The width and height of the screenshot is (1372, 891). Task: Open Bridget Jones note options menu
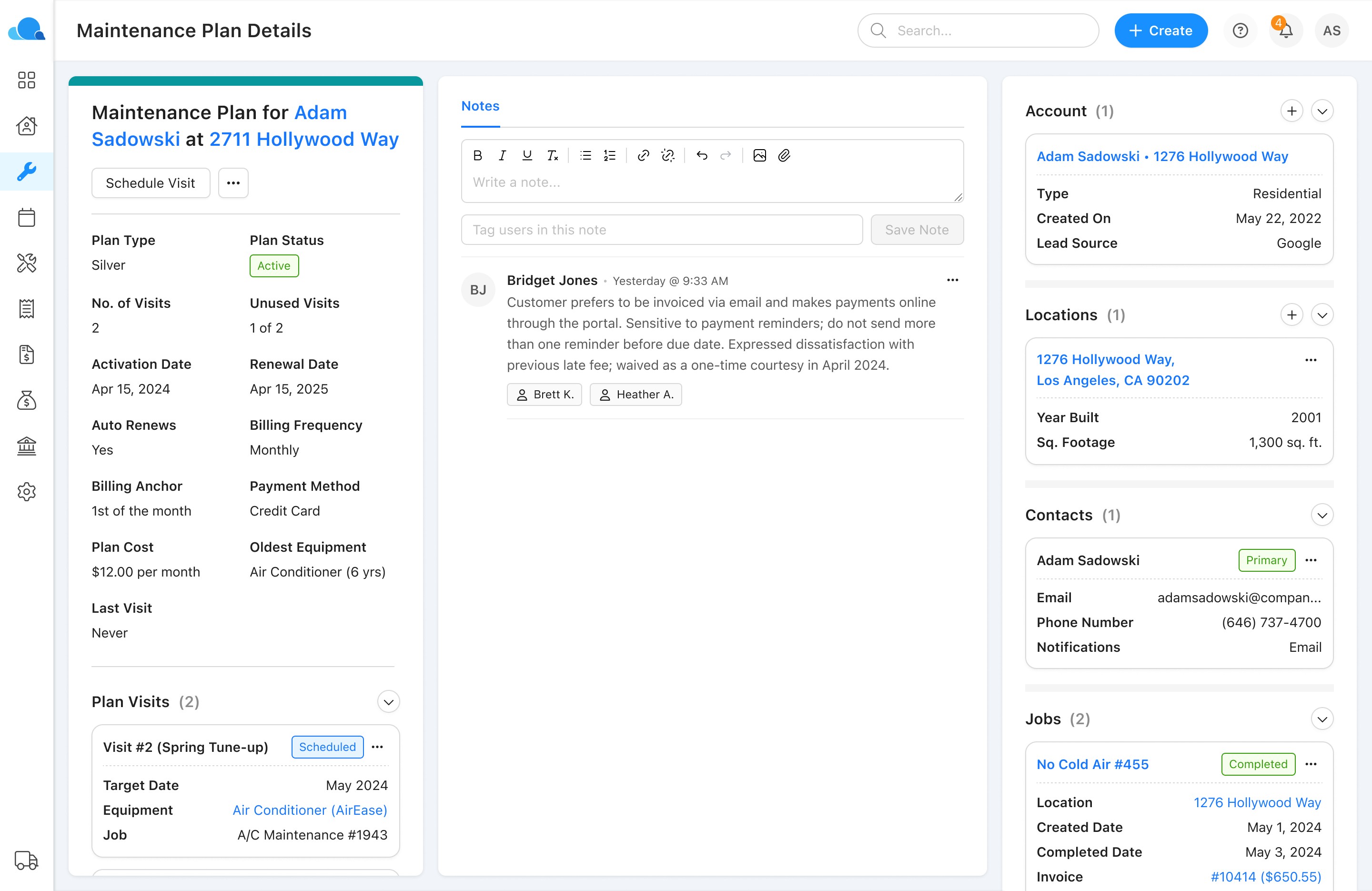(x=952, y=280)
